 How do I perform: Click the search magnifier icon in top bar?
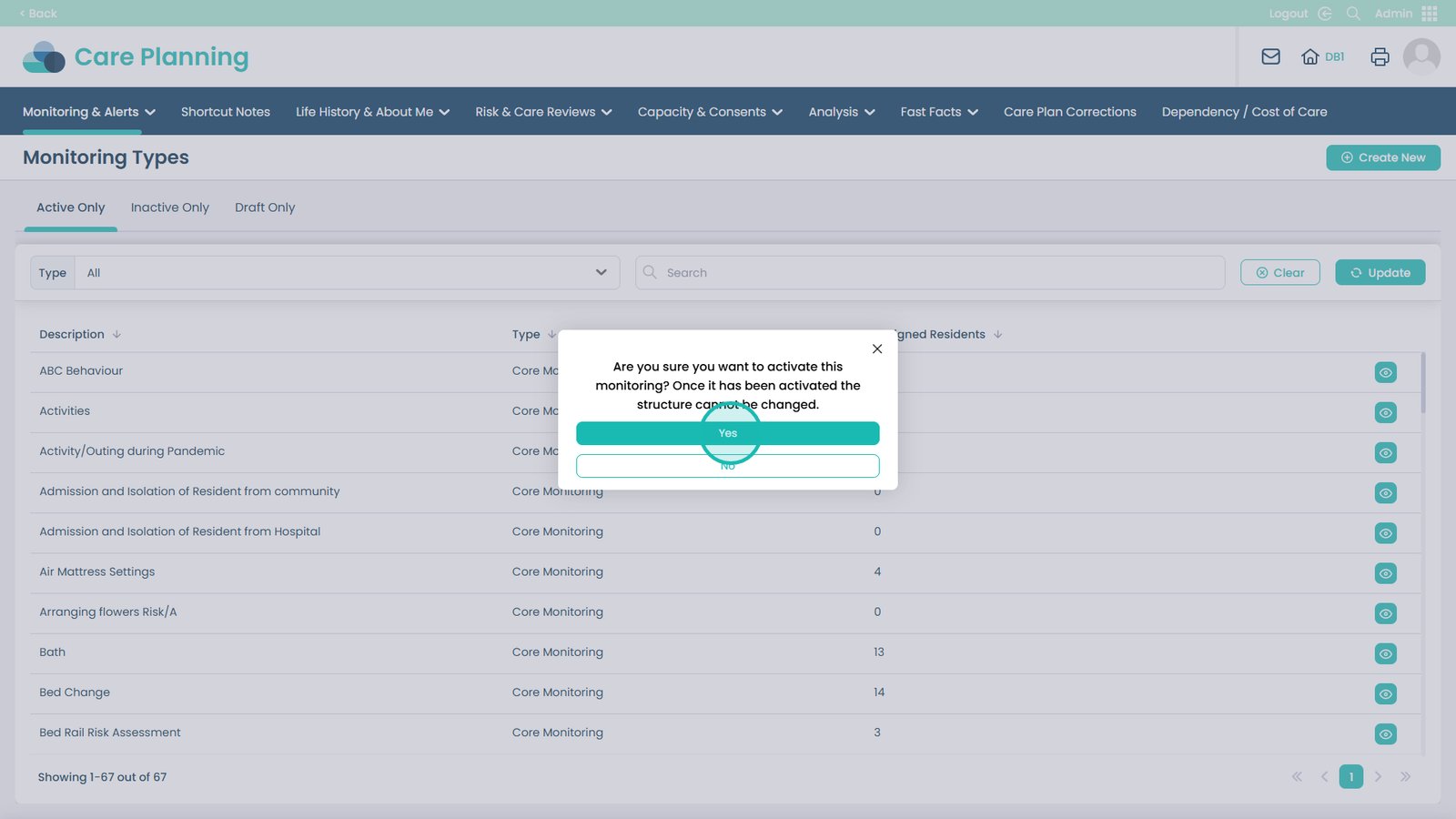tap(1353, 14)
